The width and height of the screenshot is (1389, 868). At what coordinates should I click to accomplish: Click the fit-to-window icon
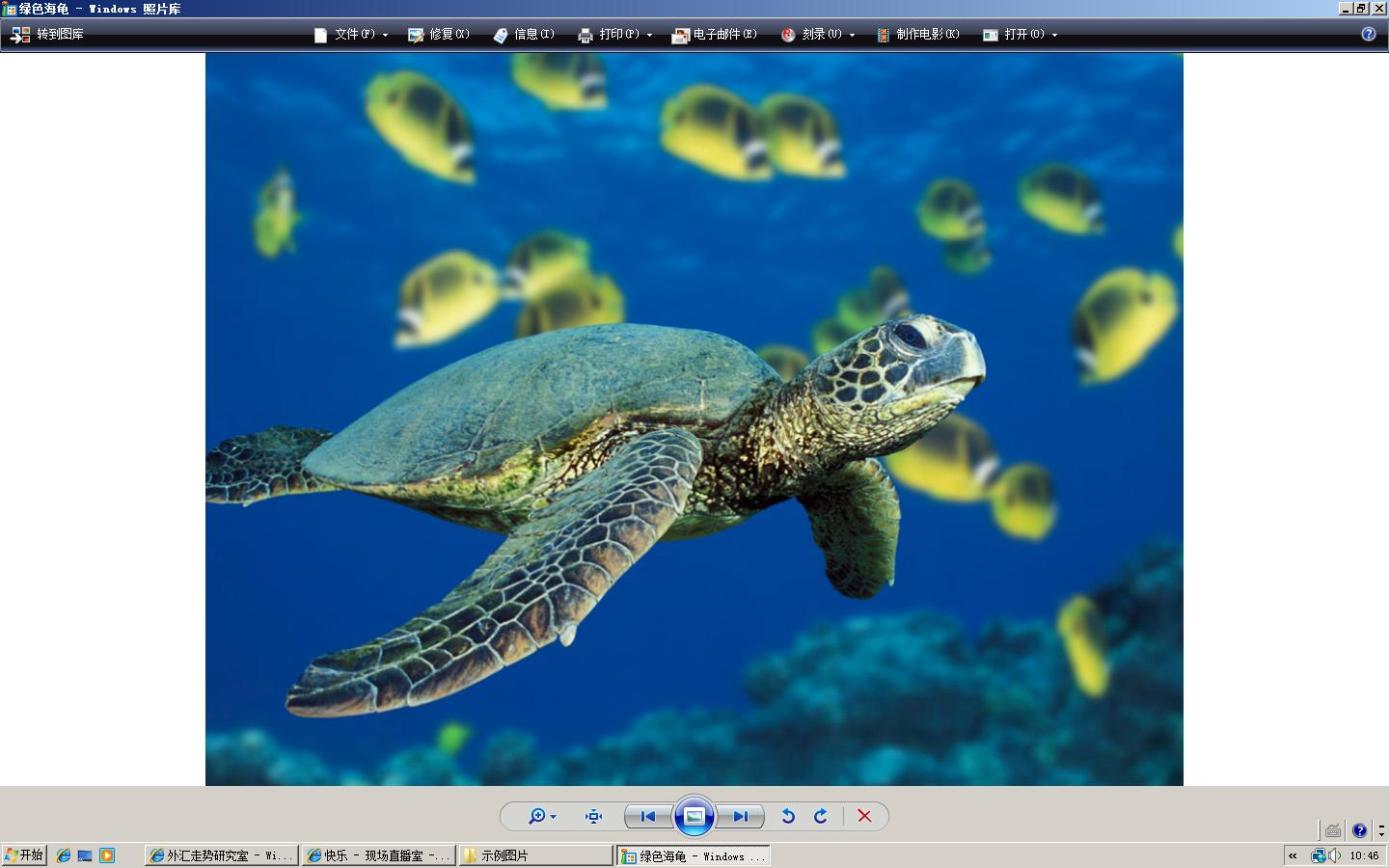593,816
